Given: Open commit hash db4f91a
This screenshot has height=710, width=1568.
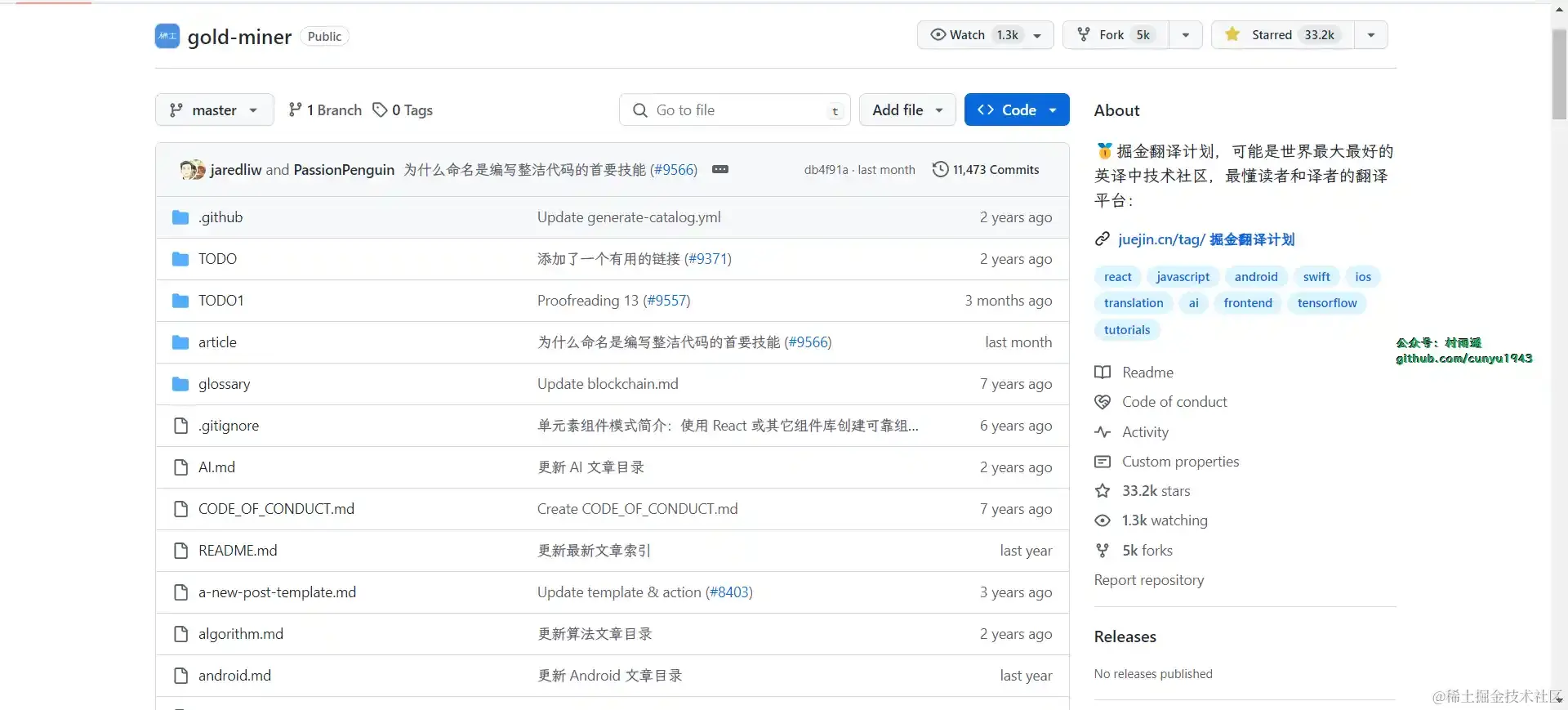Looking at the screenshot, I should pyautogui.click(x=826, y=170).
